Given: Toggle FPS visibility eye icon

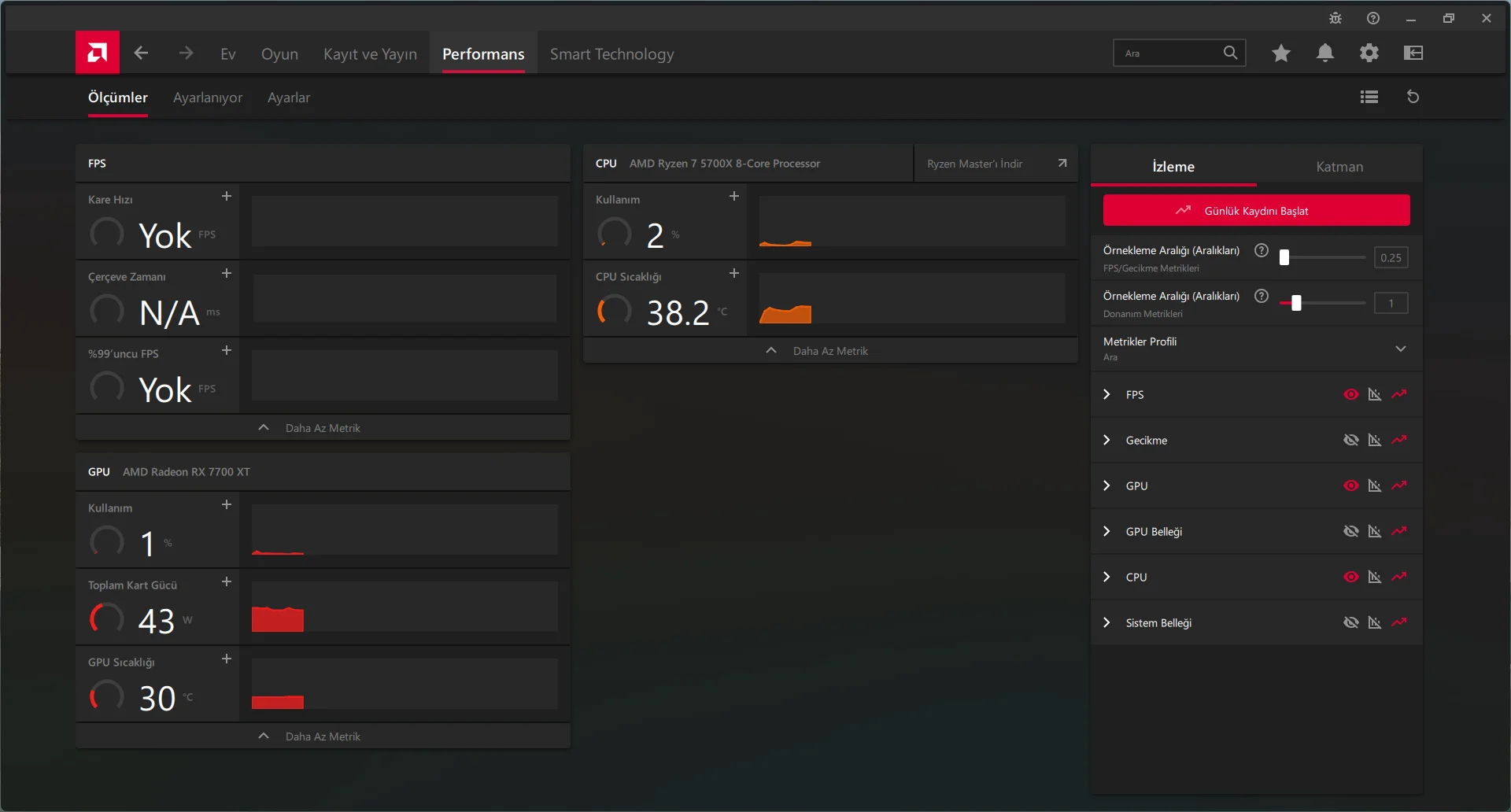Looking at the screenshot, I should (1350, 394).
